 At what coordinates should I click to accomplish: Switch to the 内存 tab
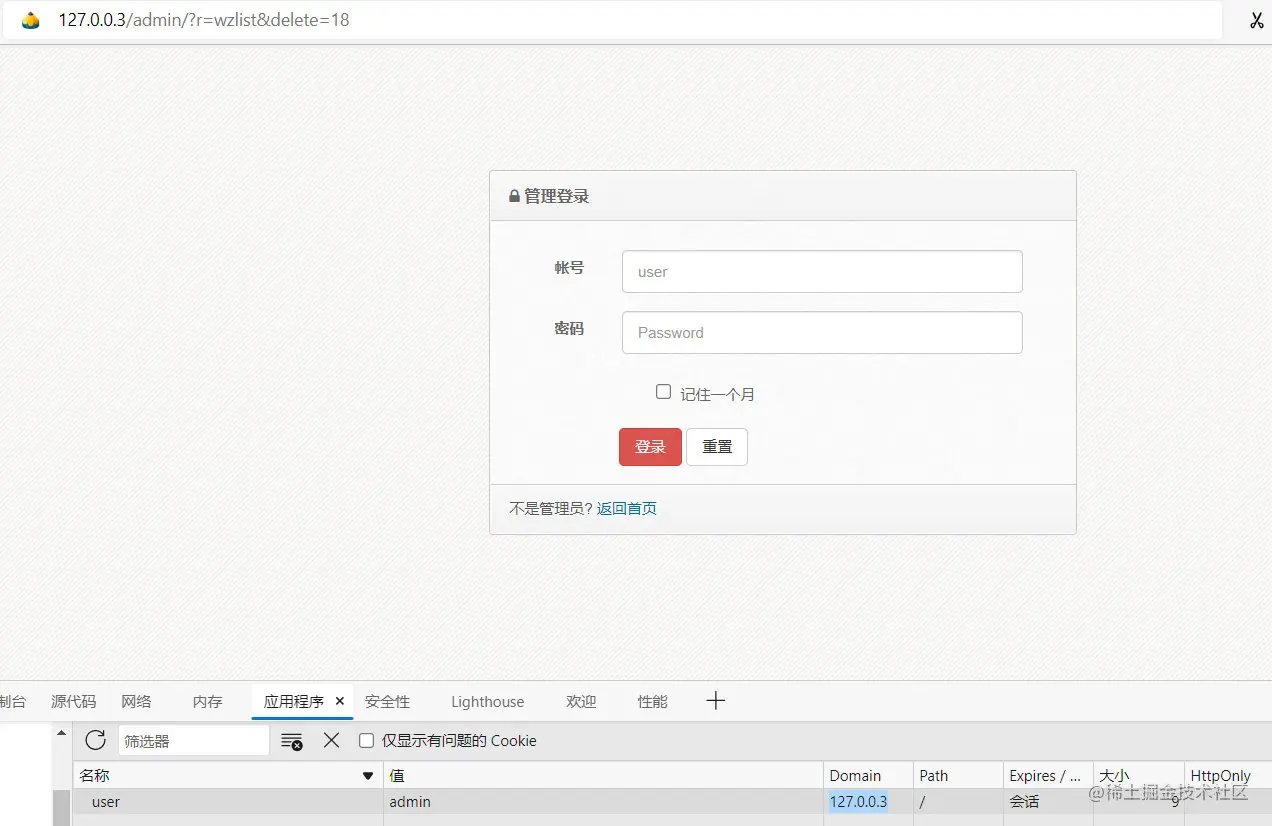[207, 702]
